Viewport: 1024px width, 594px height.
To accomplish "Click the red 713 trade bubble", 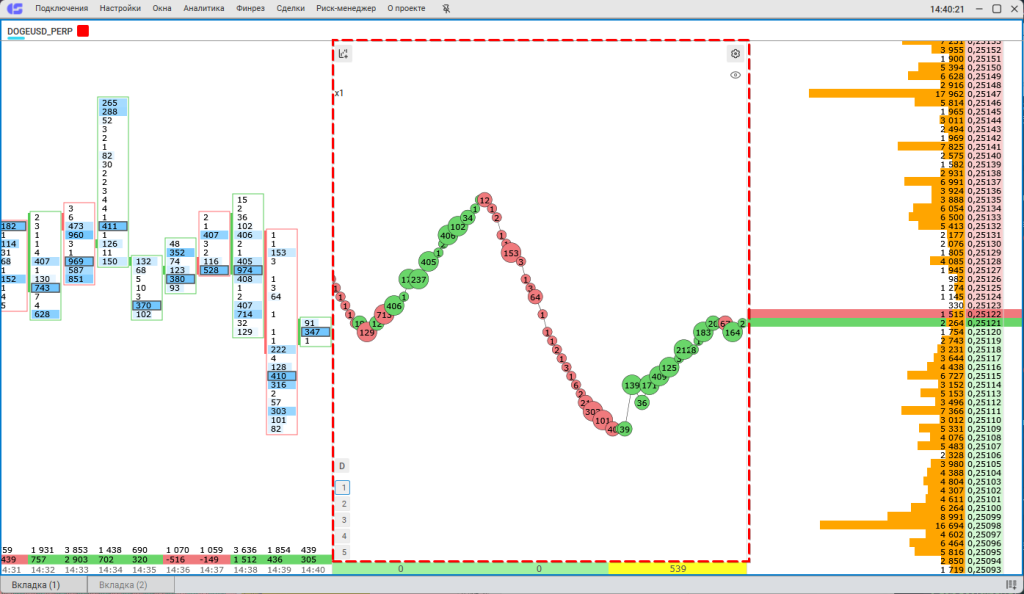I will point(385,315).
